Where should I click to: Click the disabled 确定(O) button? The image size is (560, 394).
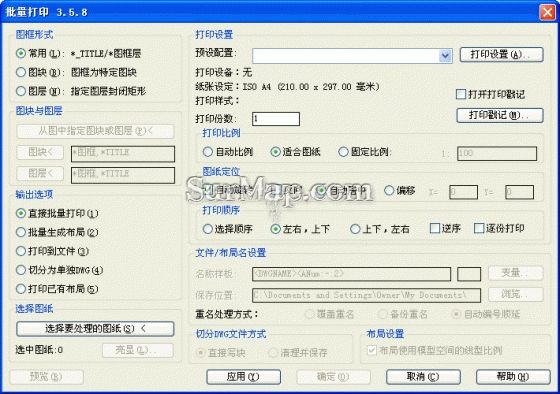click(333, 376)
